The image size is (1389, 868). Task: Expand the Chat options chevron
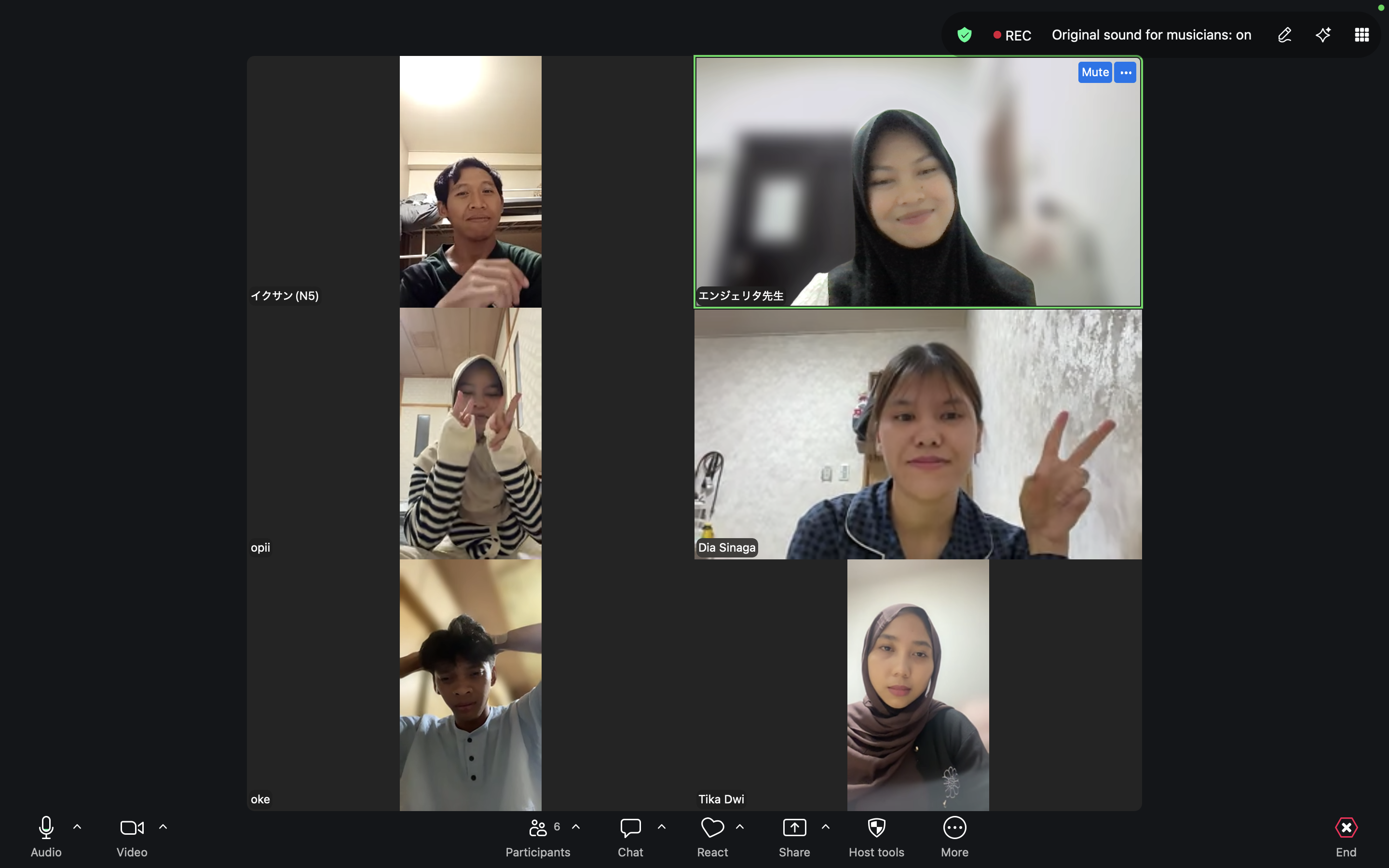662,827
